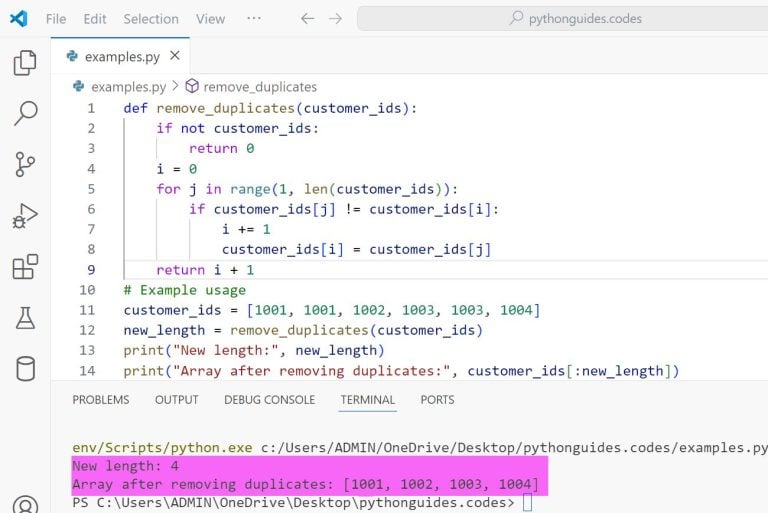Select the examples.py editor tab
768x513 pixels.
tap(120, 56)
